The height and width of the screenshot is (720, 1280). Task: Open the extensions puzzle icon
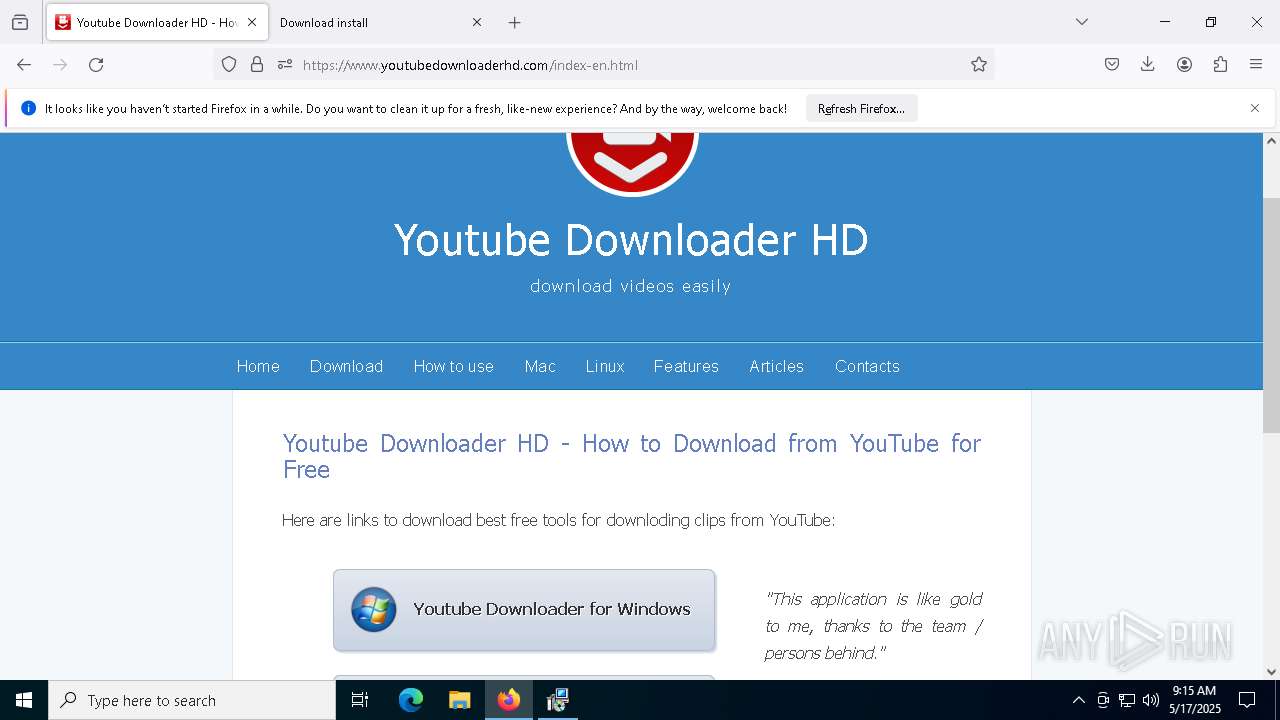(x=1220, y=65)
